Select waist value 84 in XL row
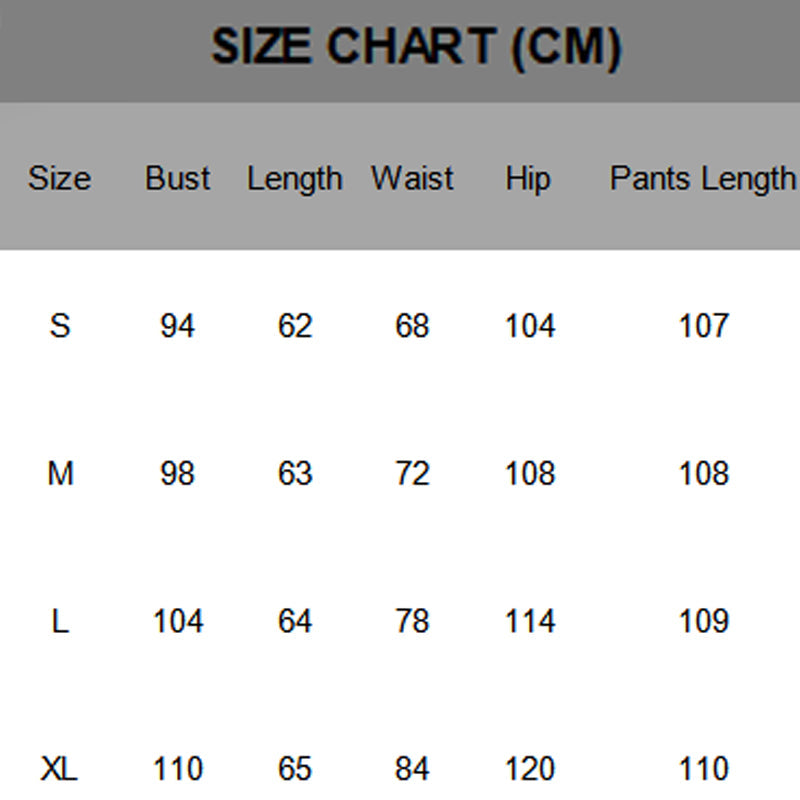The image size is (800, 800). click(412, 769)
